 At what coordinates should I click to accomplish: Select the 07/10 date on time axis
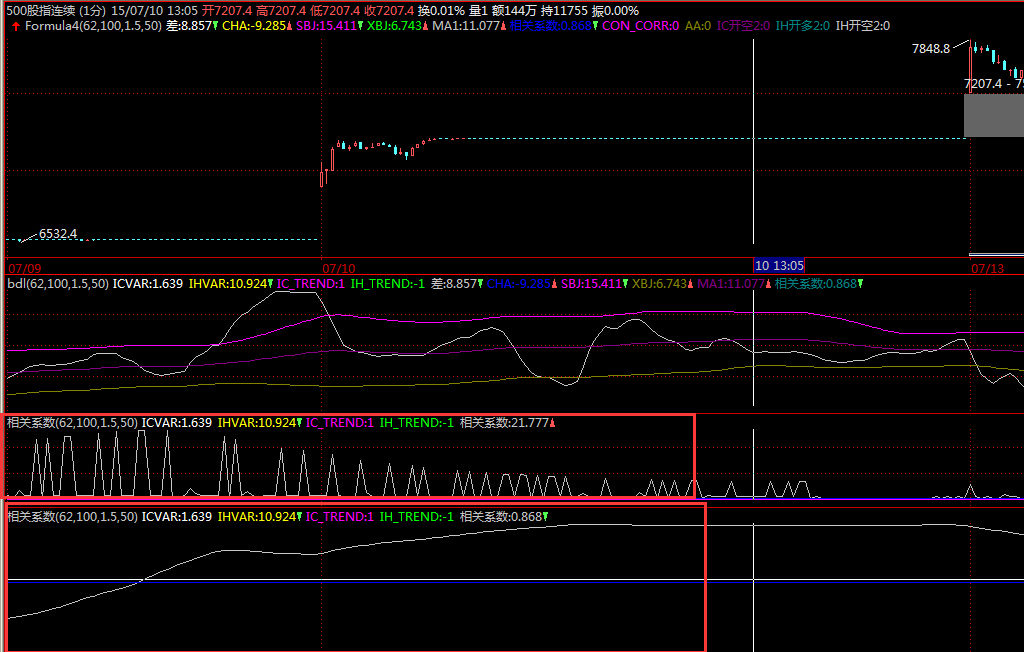pos(339,269)
